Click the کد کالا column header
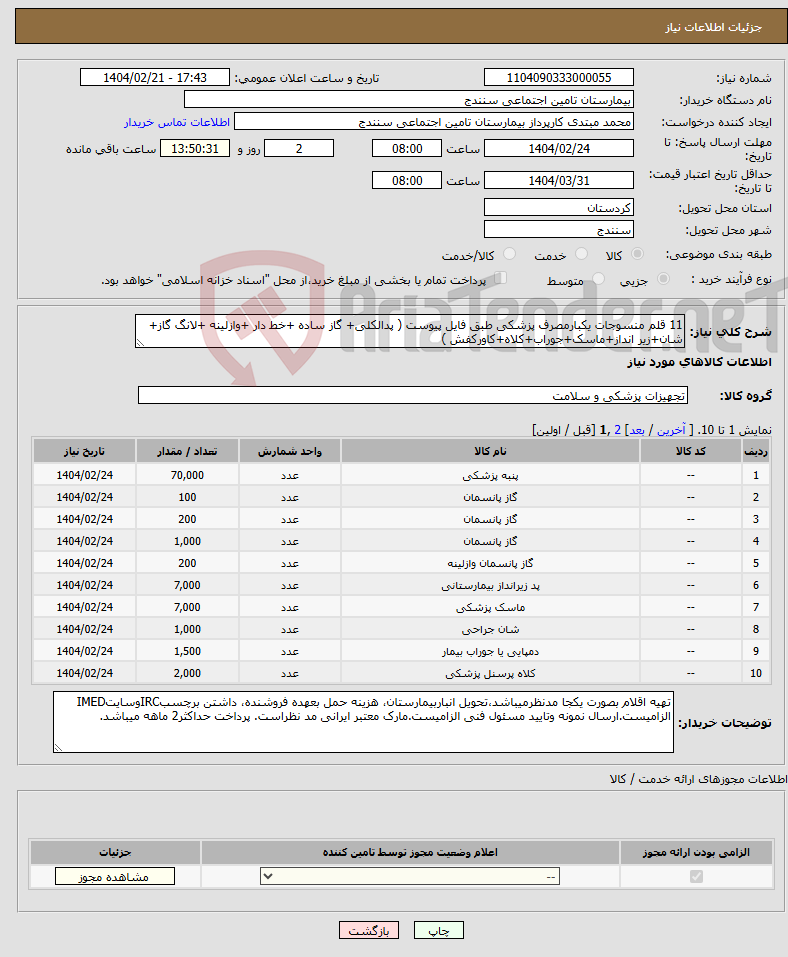The height and width of the screenshot is (957, 788). [690, 451]
